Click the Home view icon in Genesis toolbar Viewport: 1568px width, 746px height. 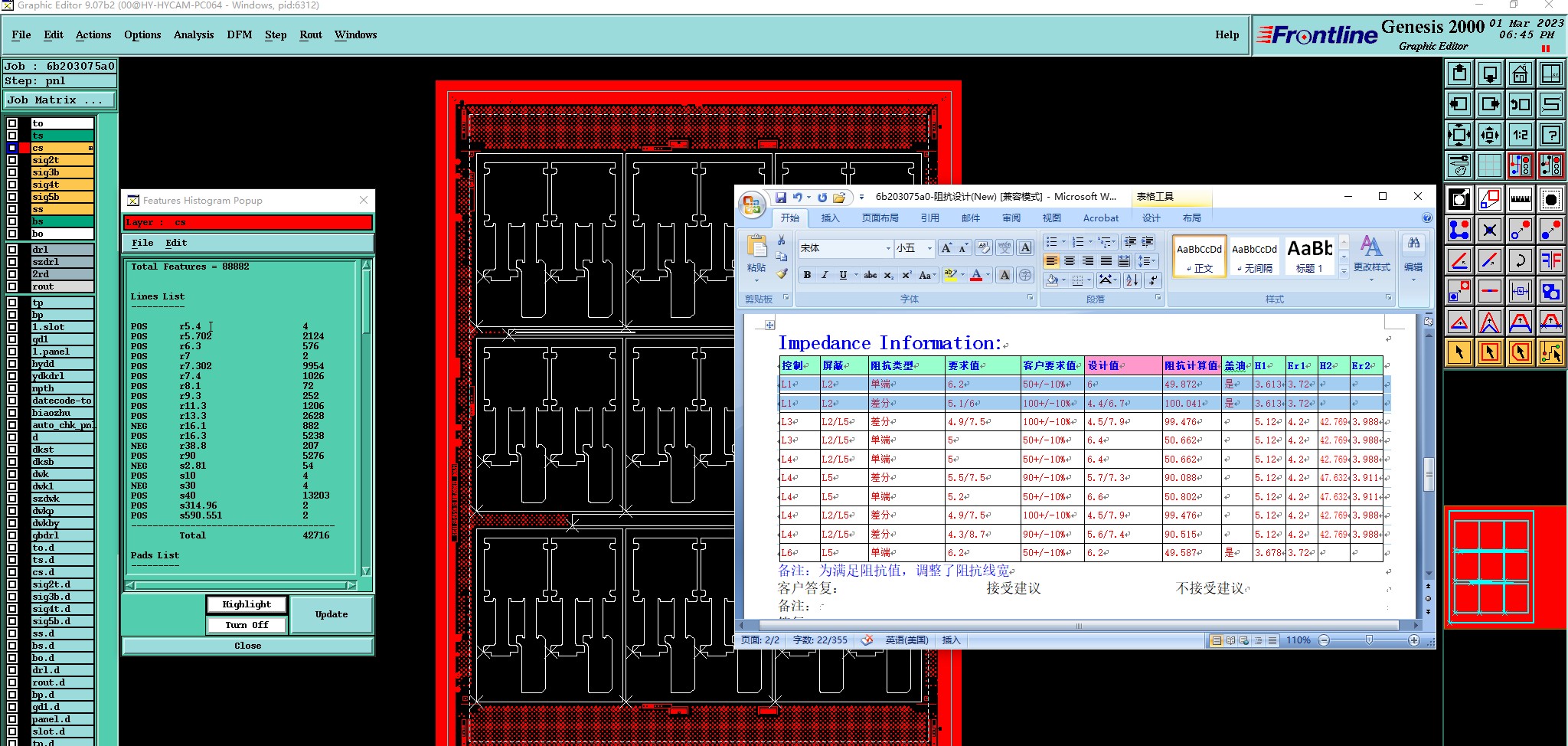[x=1520, y=74]
